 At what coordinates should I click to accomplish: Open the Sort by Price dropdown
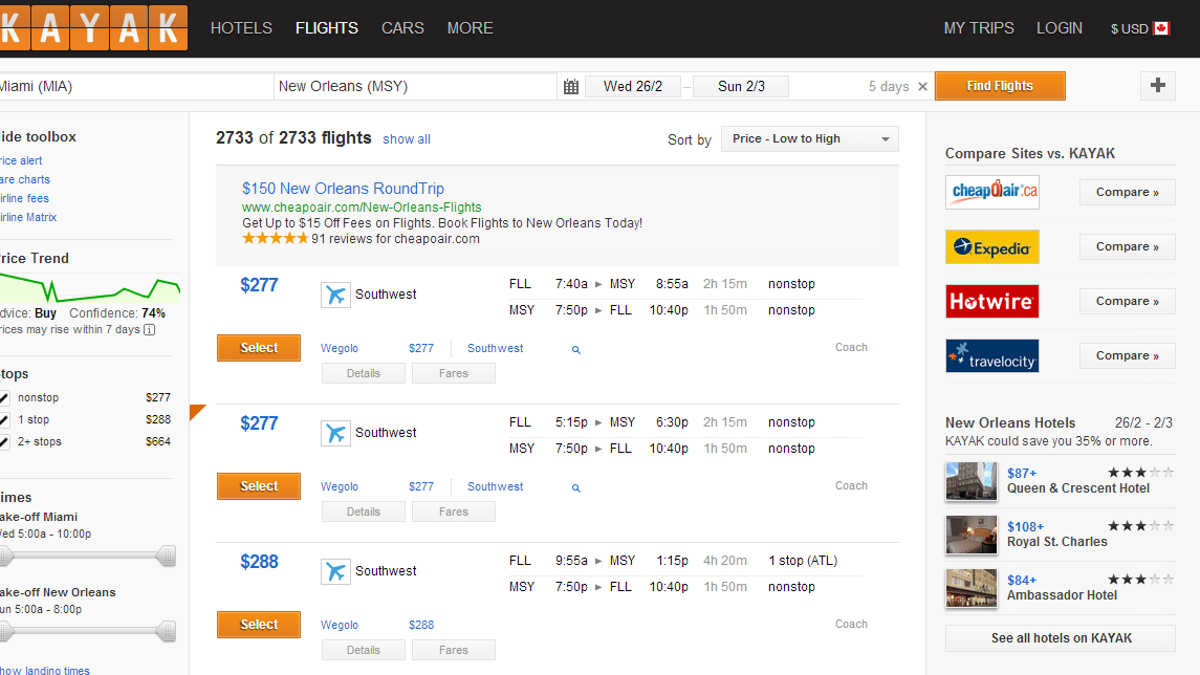click(810, 139)
